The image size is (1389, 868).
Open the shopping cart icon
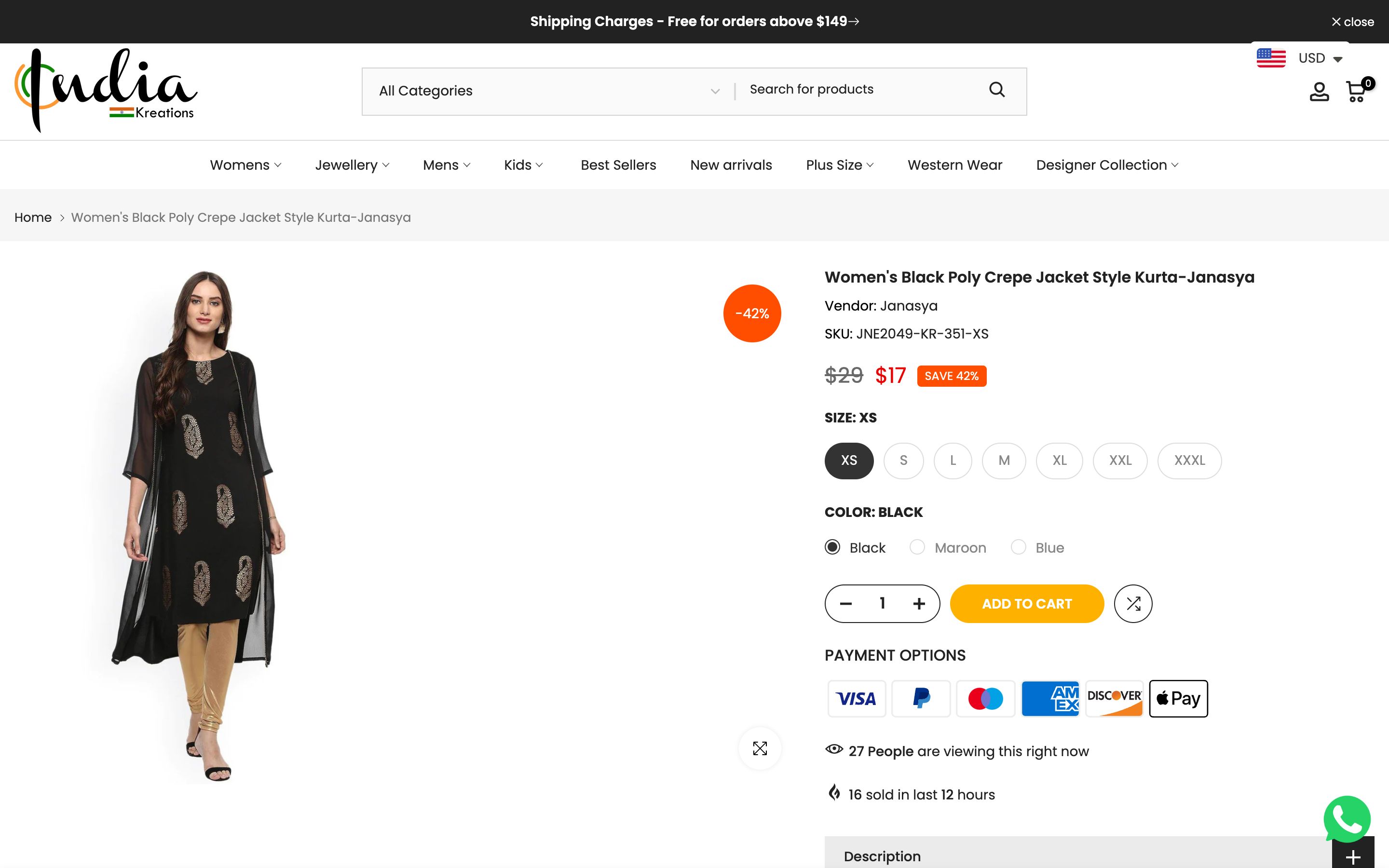1356,92
